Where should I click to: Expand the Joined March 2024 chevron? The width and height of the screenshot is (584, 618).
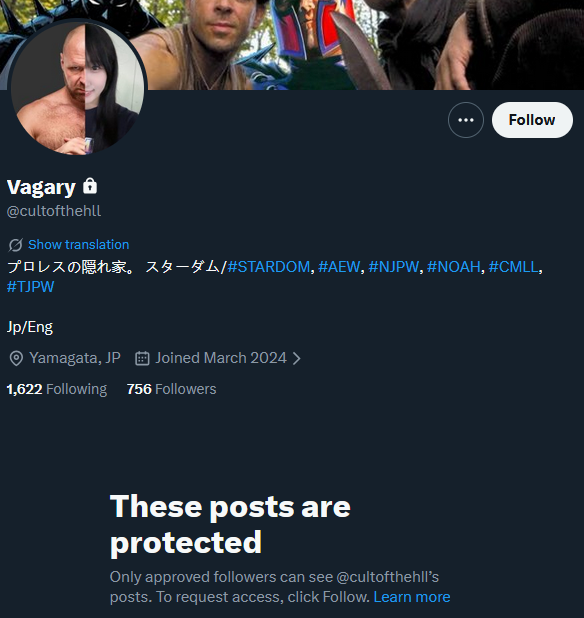(x=296, y=358)
